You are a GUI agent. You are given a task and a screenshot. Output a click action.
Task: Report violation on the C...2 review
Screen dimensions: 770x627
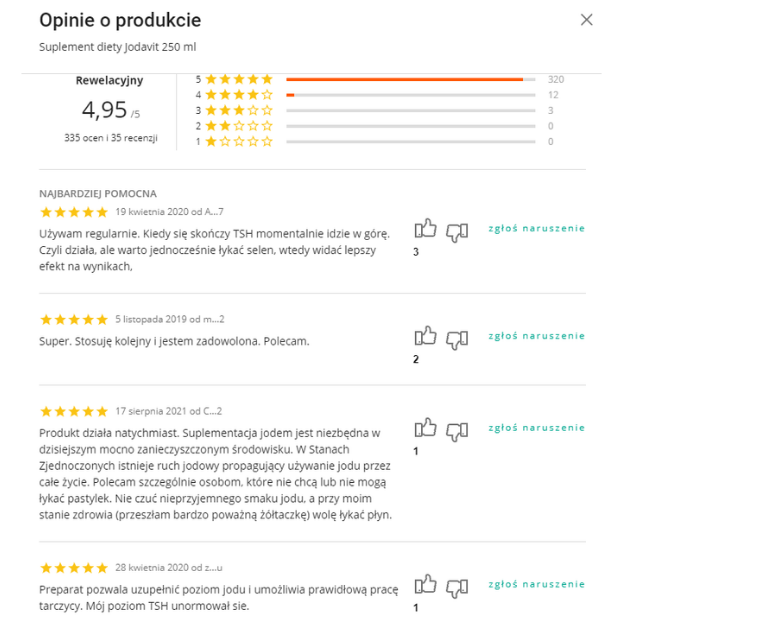coord(536,428)
